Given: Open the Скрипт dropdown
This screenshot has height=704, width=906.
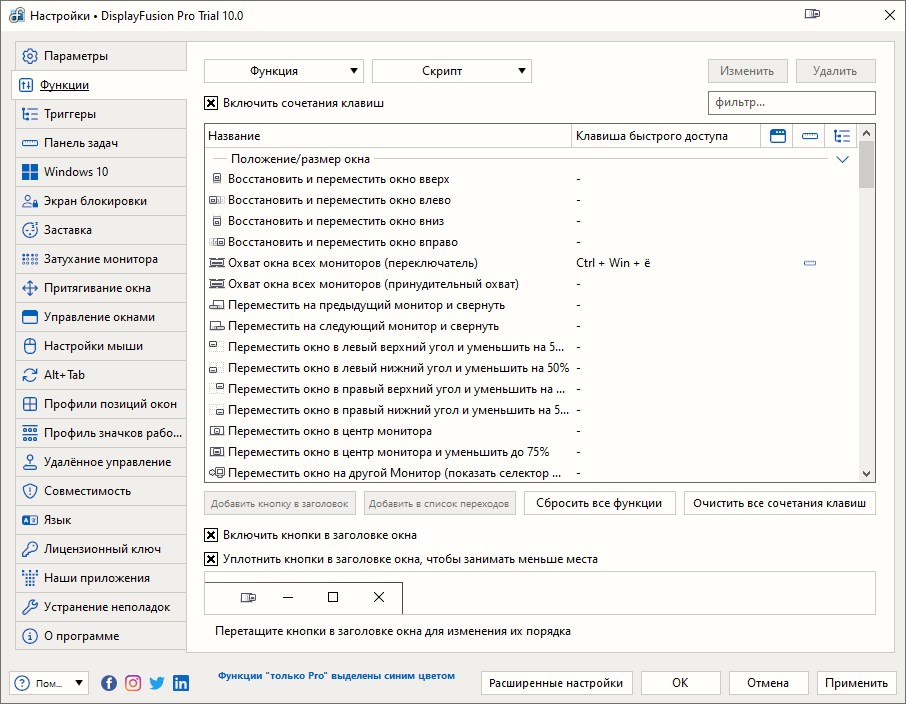Looking at the screenshot, I should click(x=452, y=71).
